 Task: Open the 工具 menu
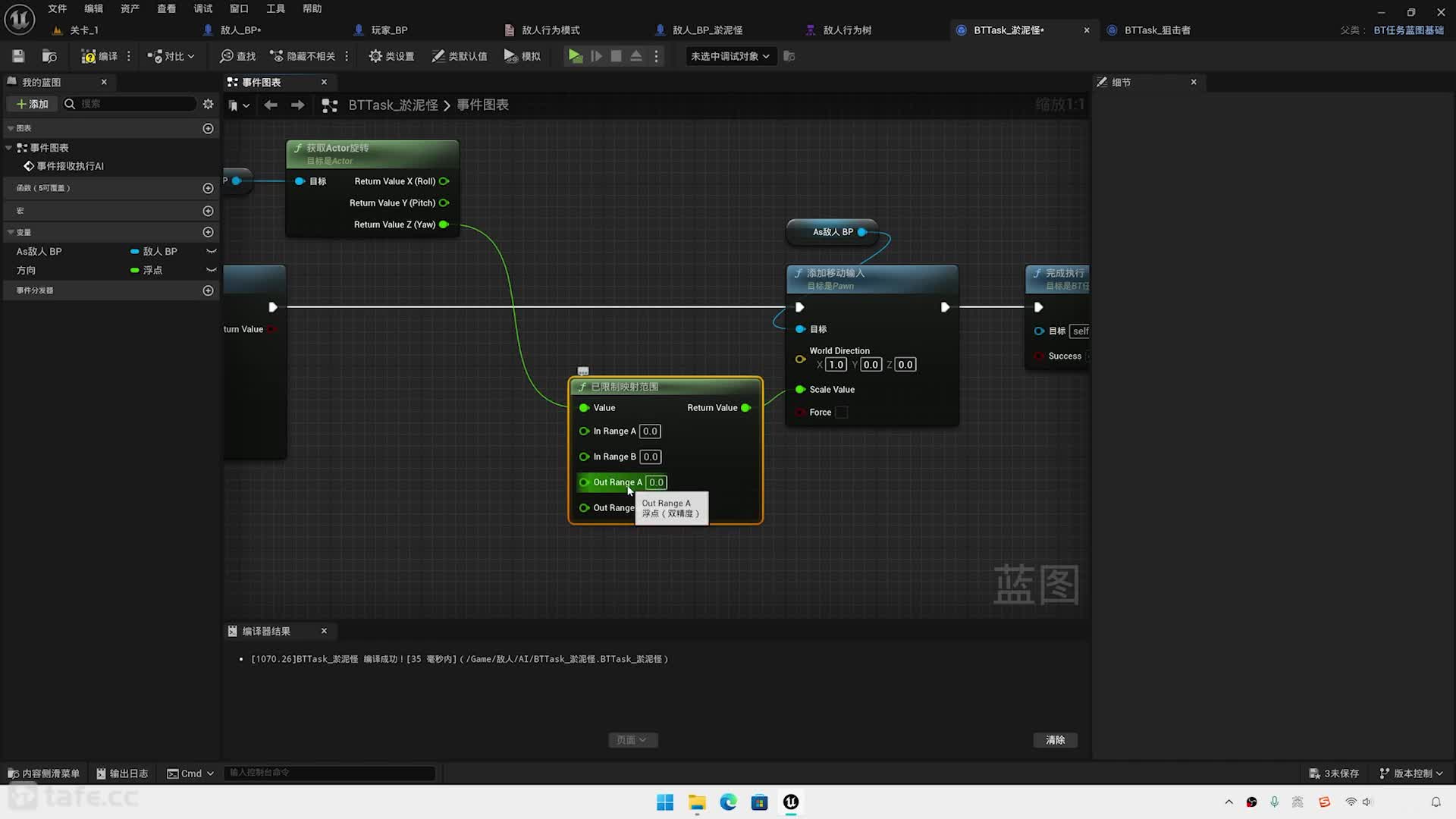click(276, 8)
